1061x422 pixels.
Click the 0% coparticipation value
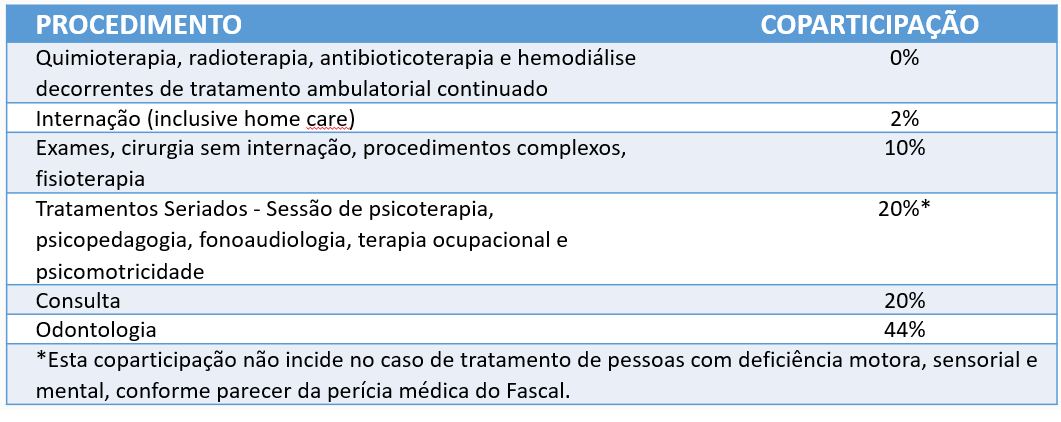coord(904,58)
